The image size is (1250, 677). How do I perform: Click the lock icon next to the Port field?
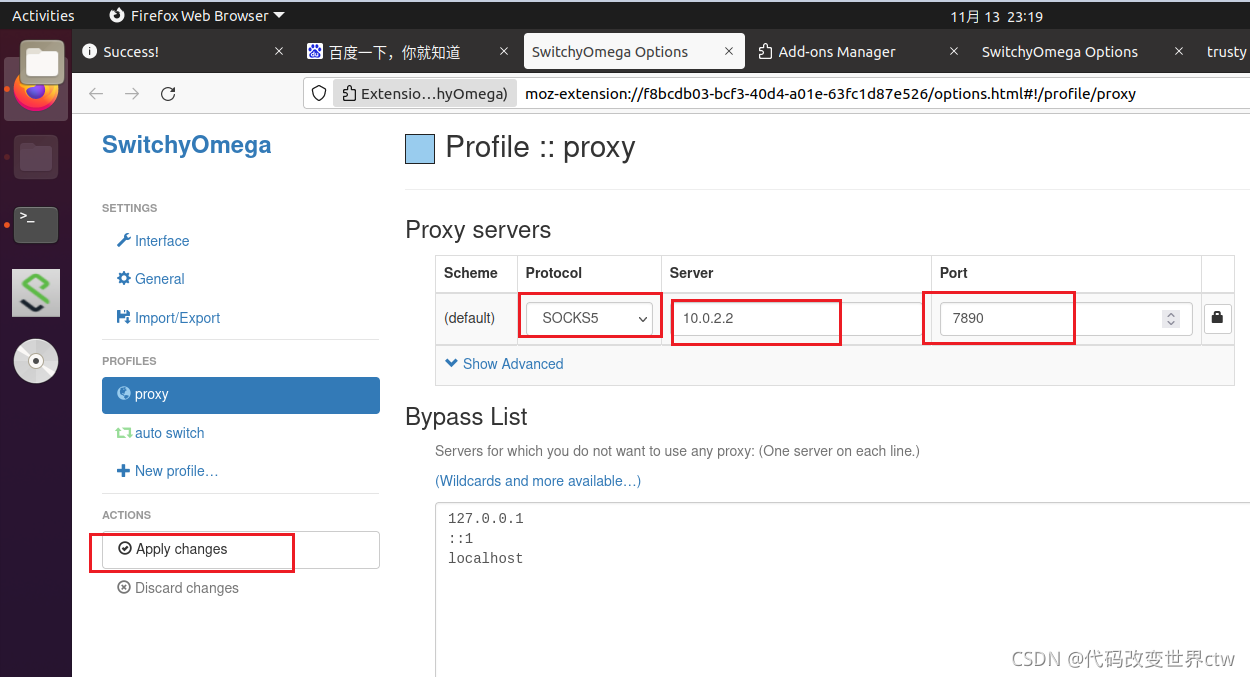1217,318
